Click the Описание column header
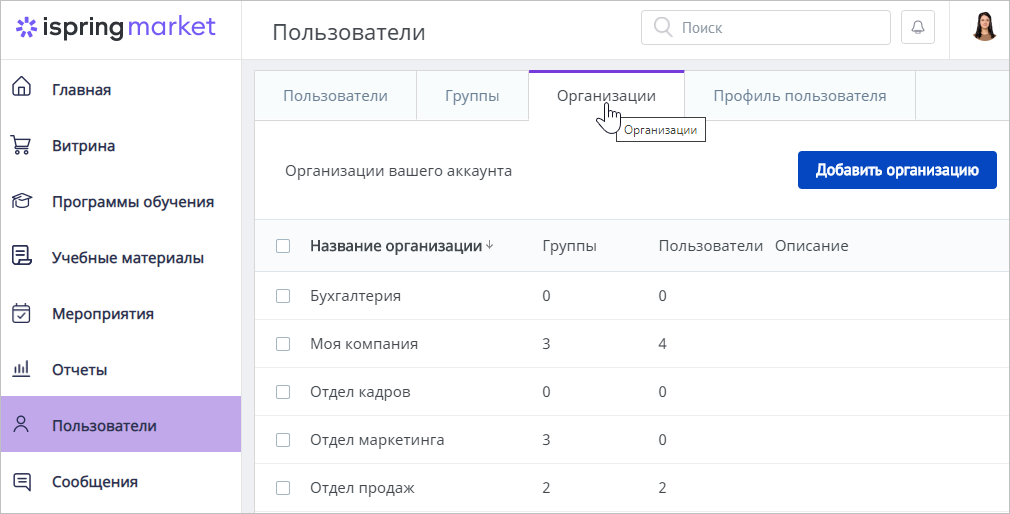 [812, 246]
